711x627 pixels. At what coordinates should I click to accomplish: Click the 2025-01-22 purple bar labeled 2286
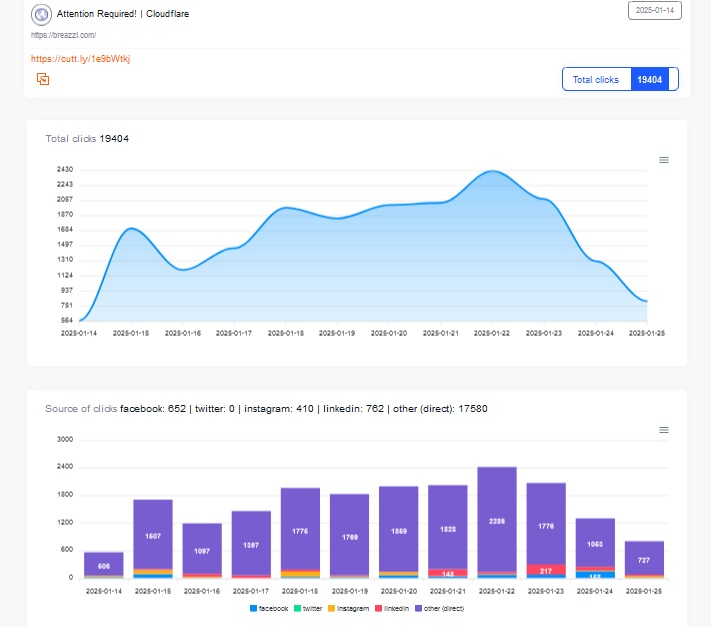coord(497,520)
